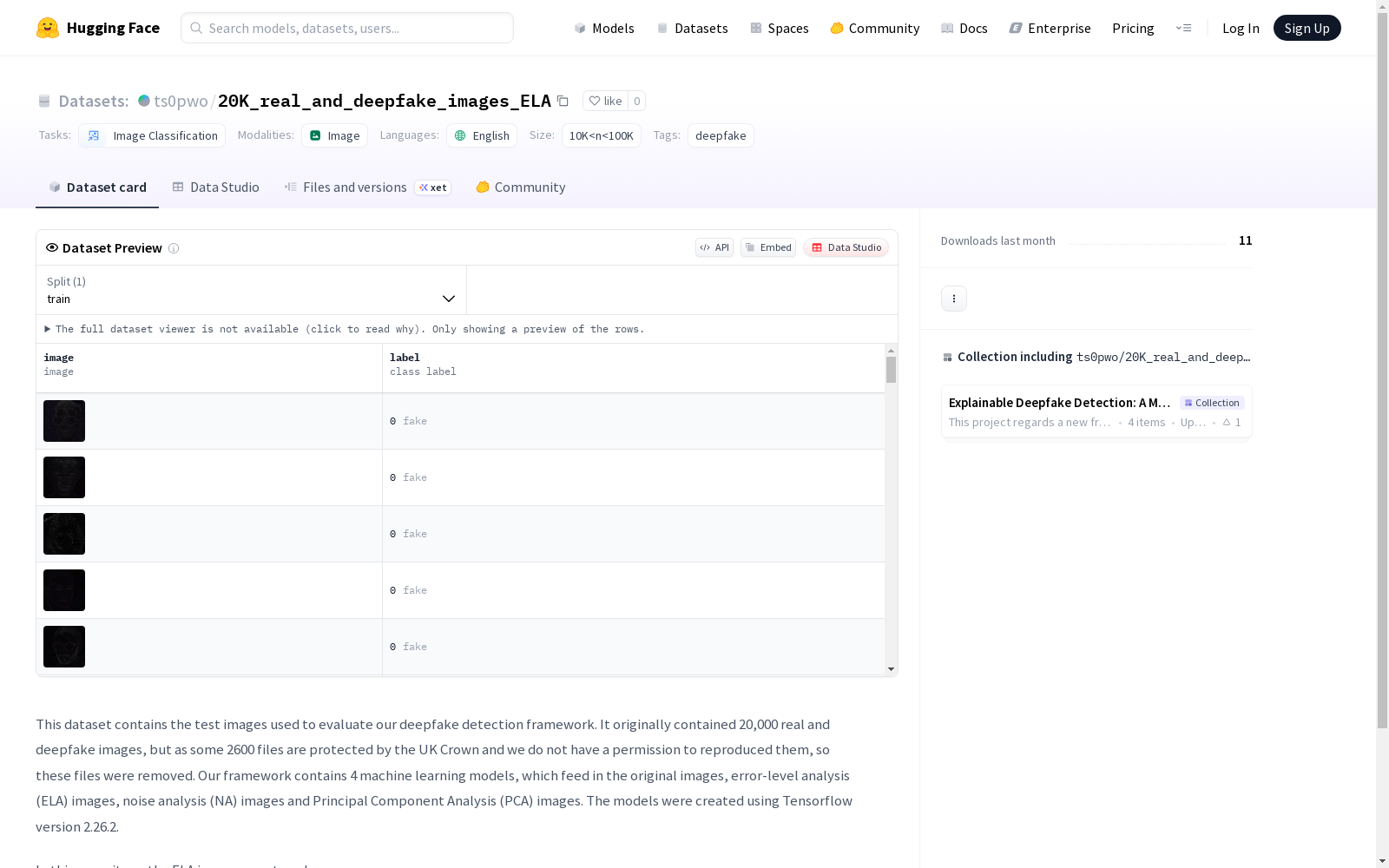
Task: Click the preview table scrollbar thumb
Action: (x=891, y=370)
